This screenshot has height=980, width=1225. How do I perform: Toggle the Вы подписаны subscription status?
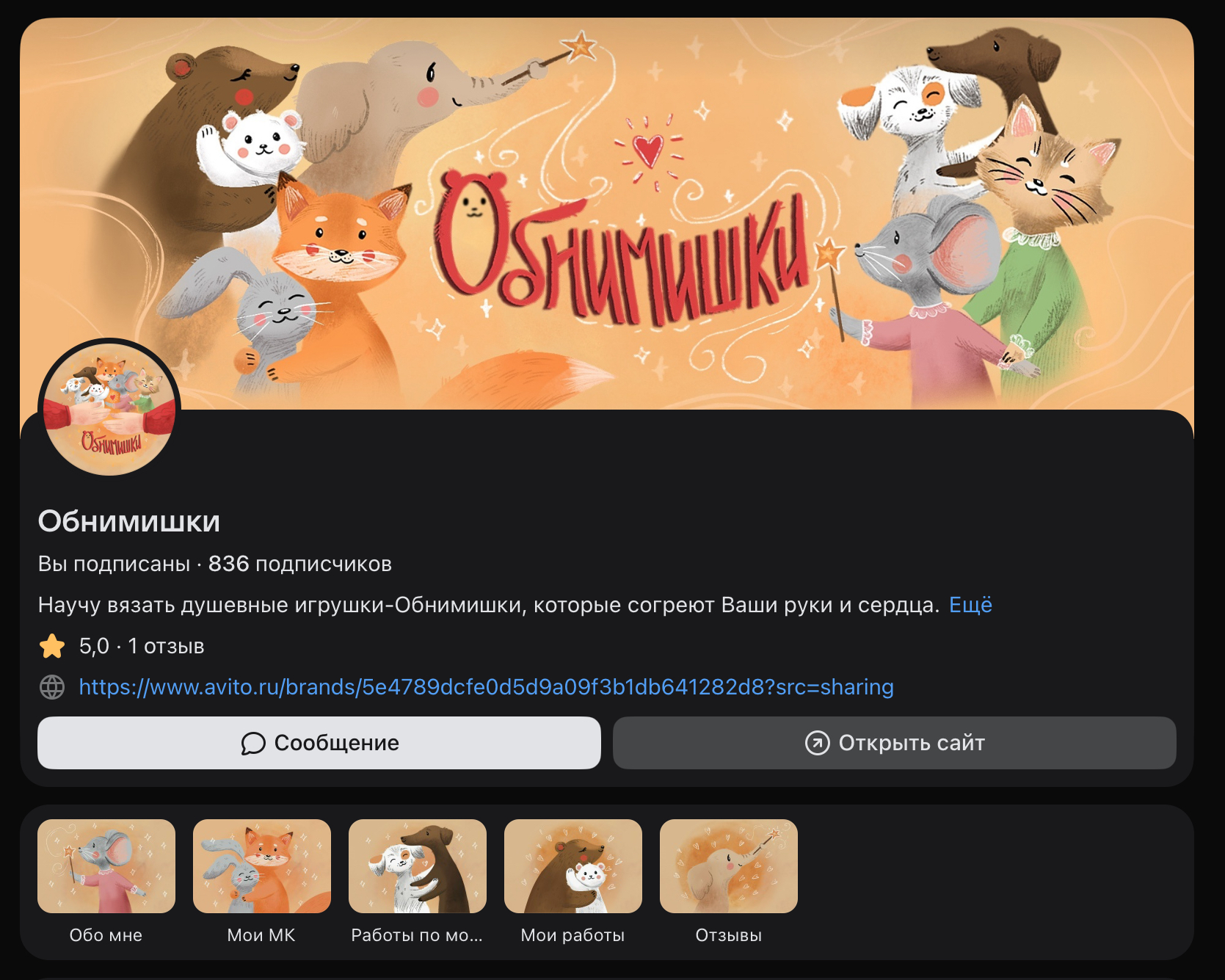click(x=114, y=564)
